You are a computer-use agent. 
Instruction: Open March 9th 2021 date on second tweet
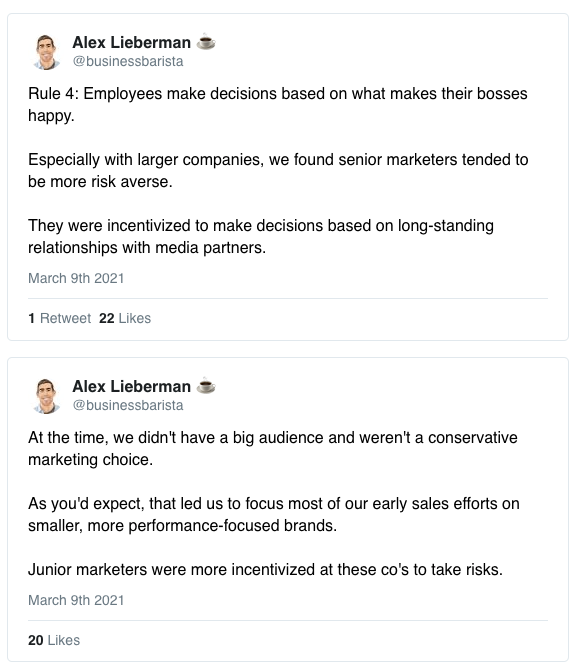(x=76, y=600)
